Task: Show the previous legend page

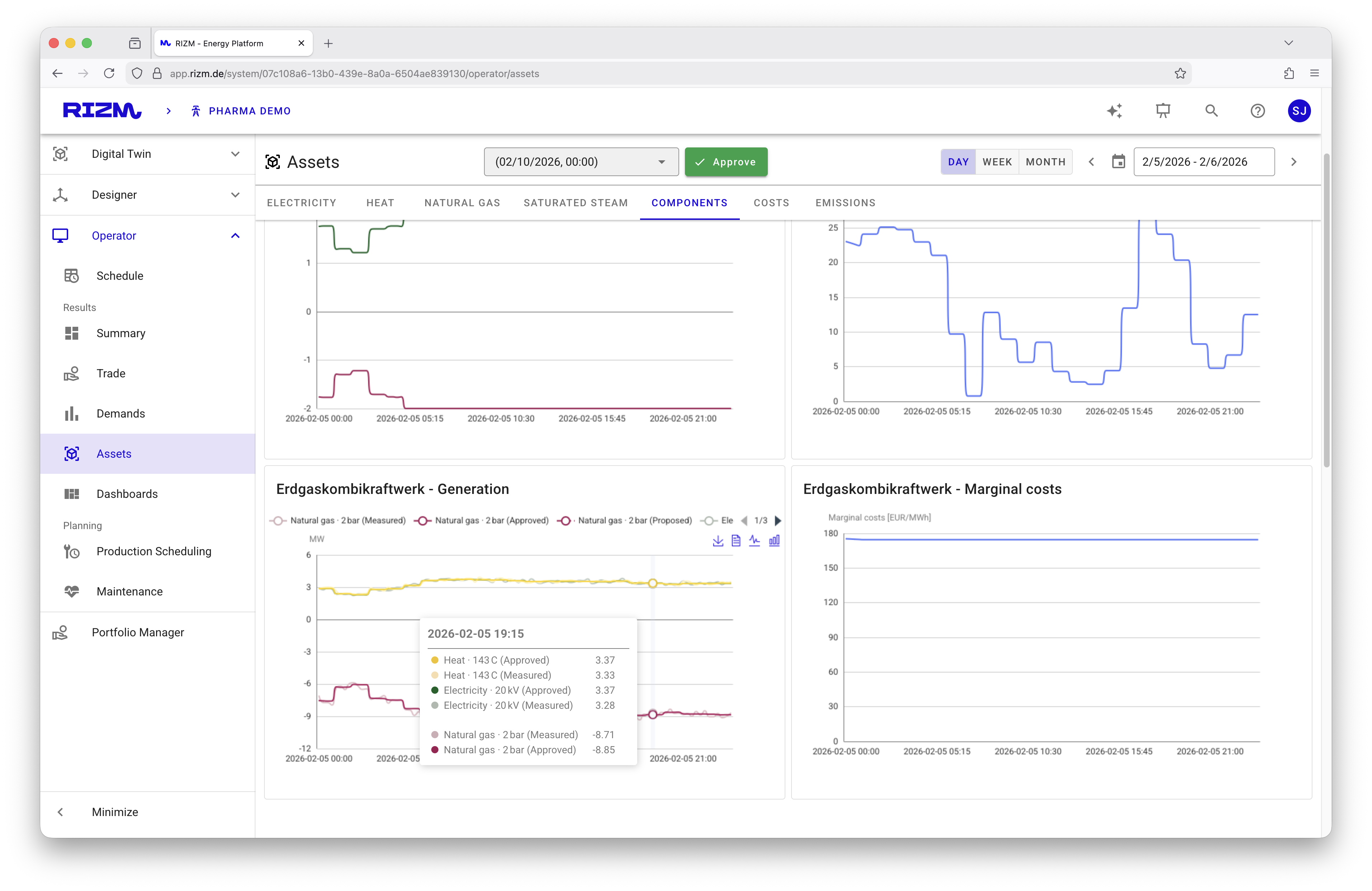Action: coord(744,520)
